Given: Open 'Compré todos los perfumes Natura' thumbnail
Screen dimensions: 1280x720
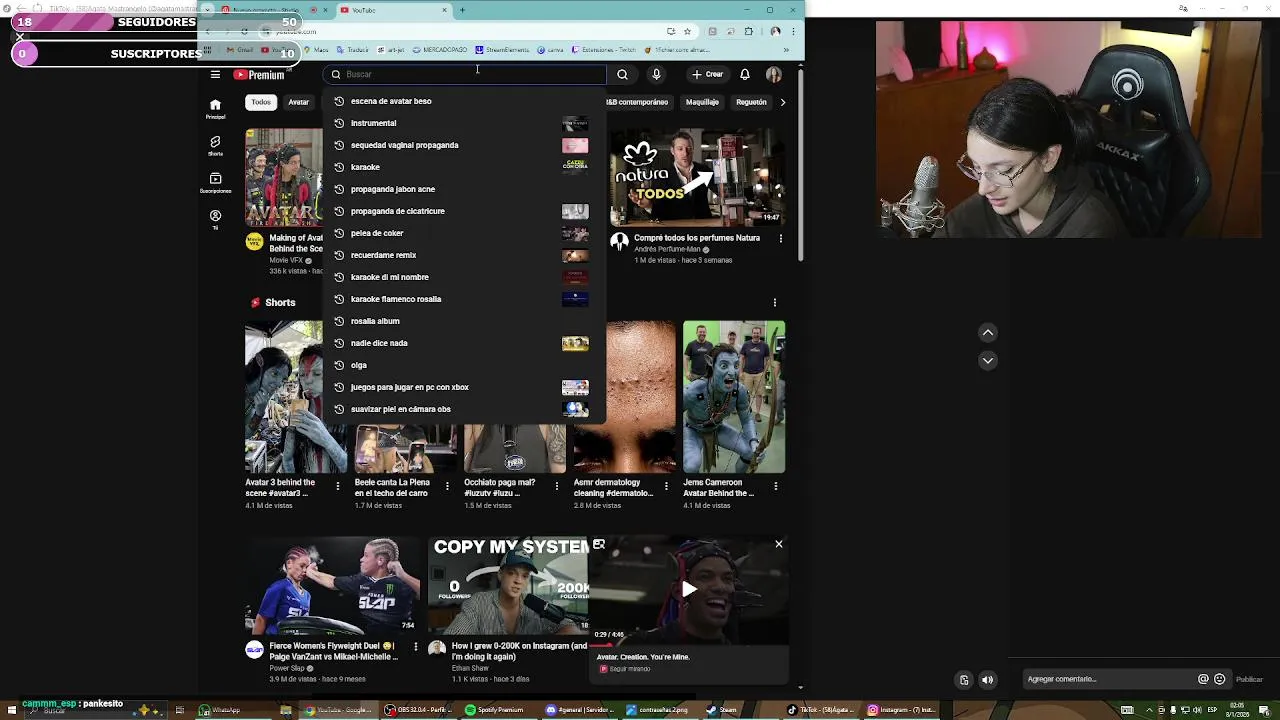Looking at the screenshot, I should pyautogui.click(x=697, y=177).
